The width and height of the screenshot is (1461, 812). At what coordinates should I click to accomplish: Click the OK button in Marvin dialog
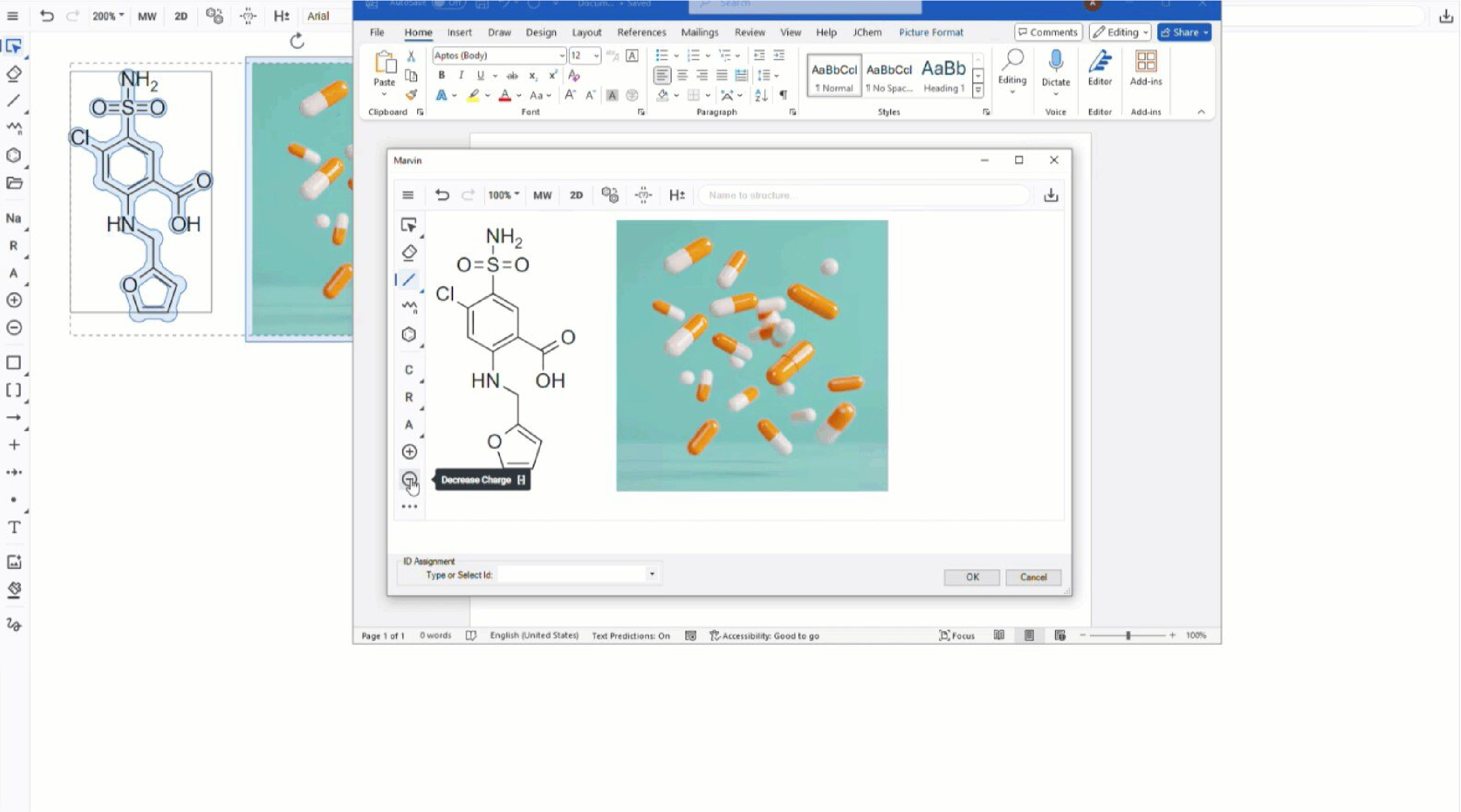pyautogui.click(x=972, y=577)
